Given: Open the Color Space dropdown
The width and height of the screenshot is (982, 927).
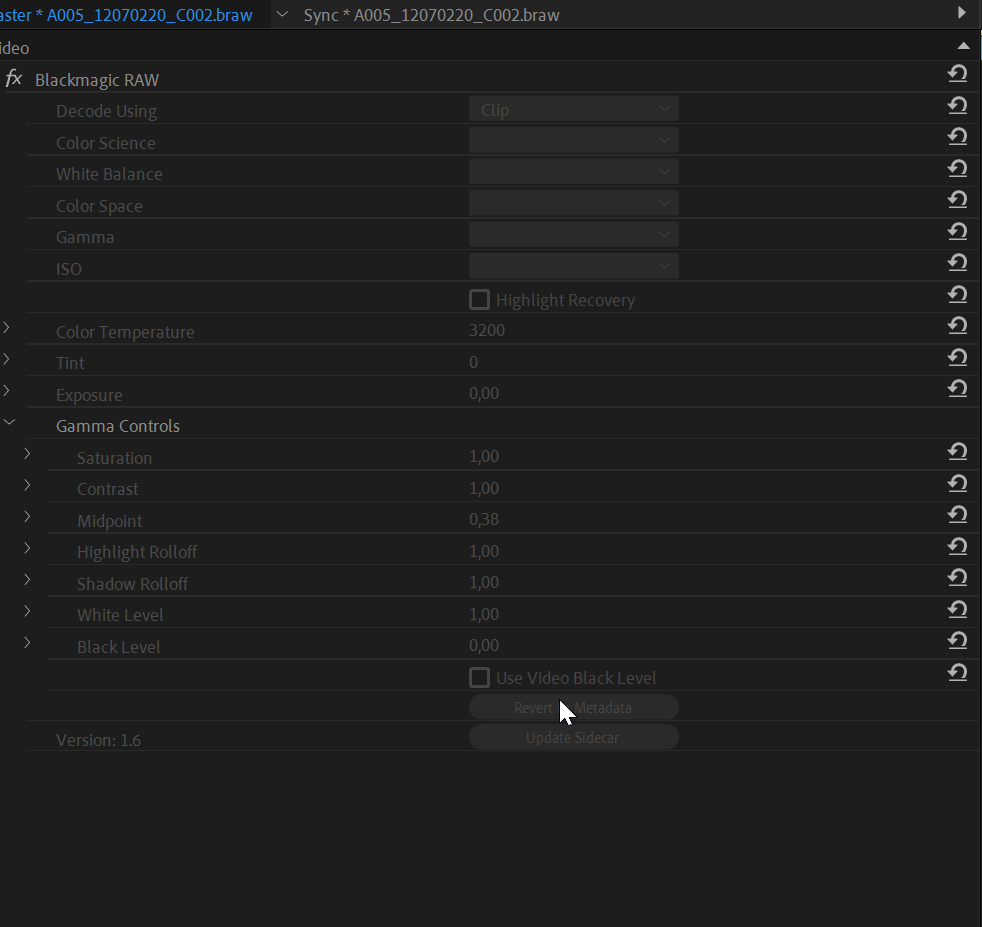Looking at the screenshot, I should (x=574, y=203).
